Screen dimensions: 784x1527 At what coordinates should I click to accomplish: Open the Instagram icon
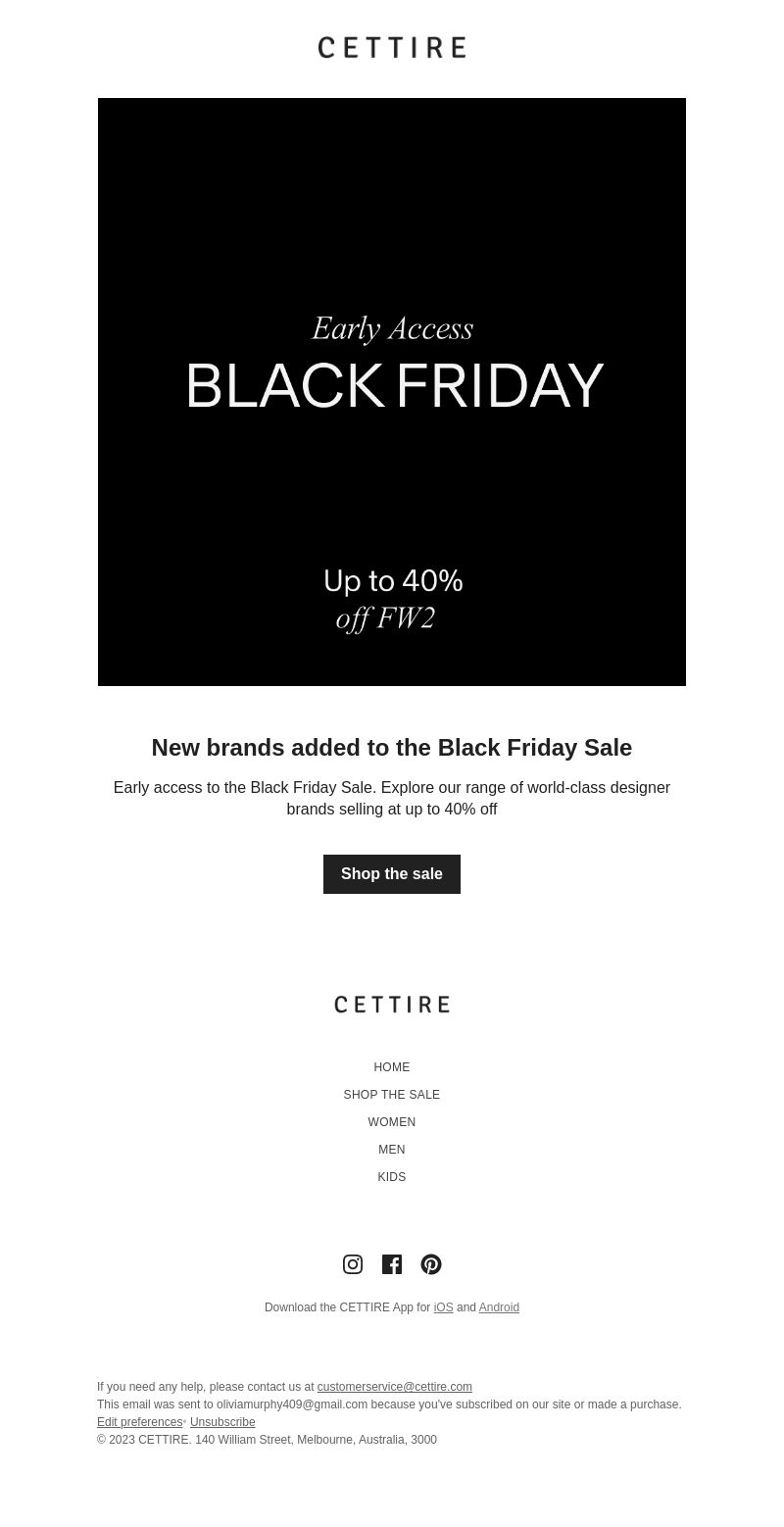353,1264
